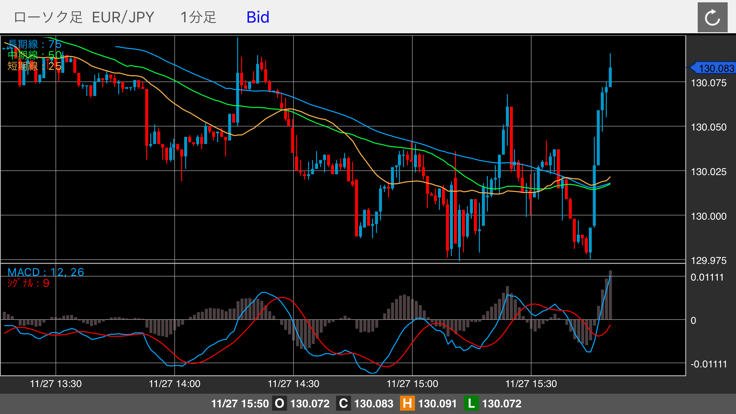Screen dimensions: 736x414
Task: Toggle the Bid price display
Action: point(257,17)
